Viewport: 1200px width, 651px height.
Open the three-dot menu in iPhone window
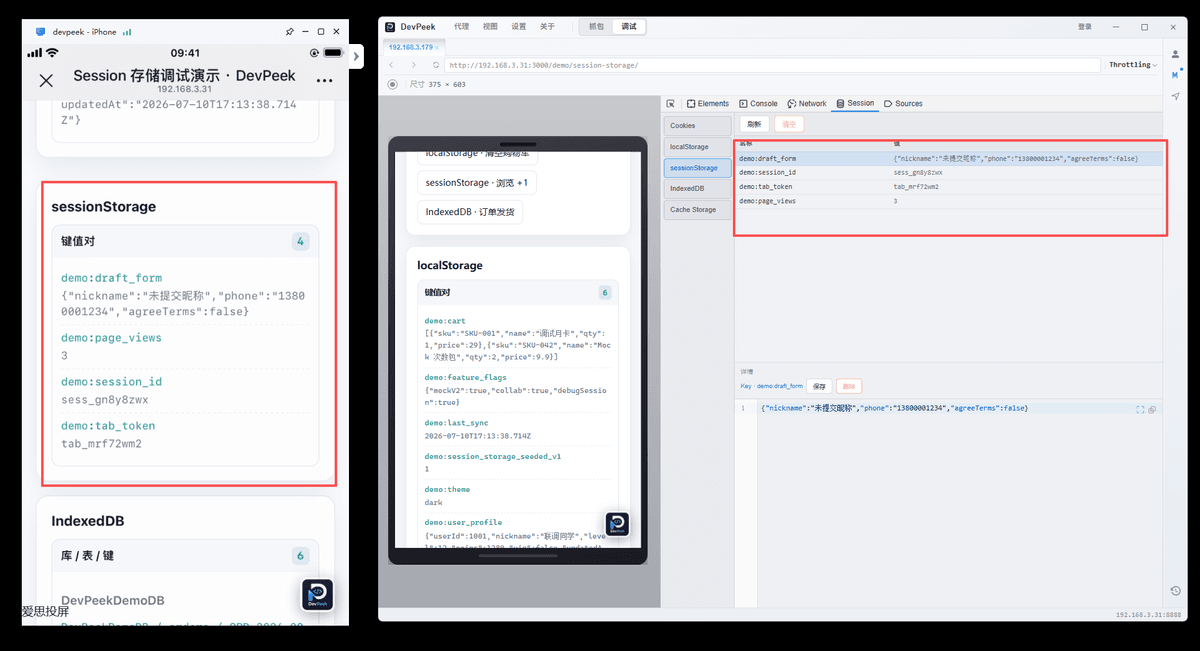click(324, 81)
